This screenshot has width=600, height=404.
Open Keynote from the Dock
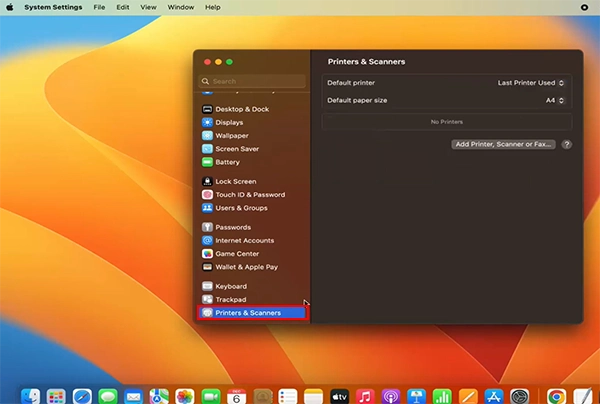click(416, 396)
